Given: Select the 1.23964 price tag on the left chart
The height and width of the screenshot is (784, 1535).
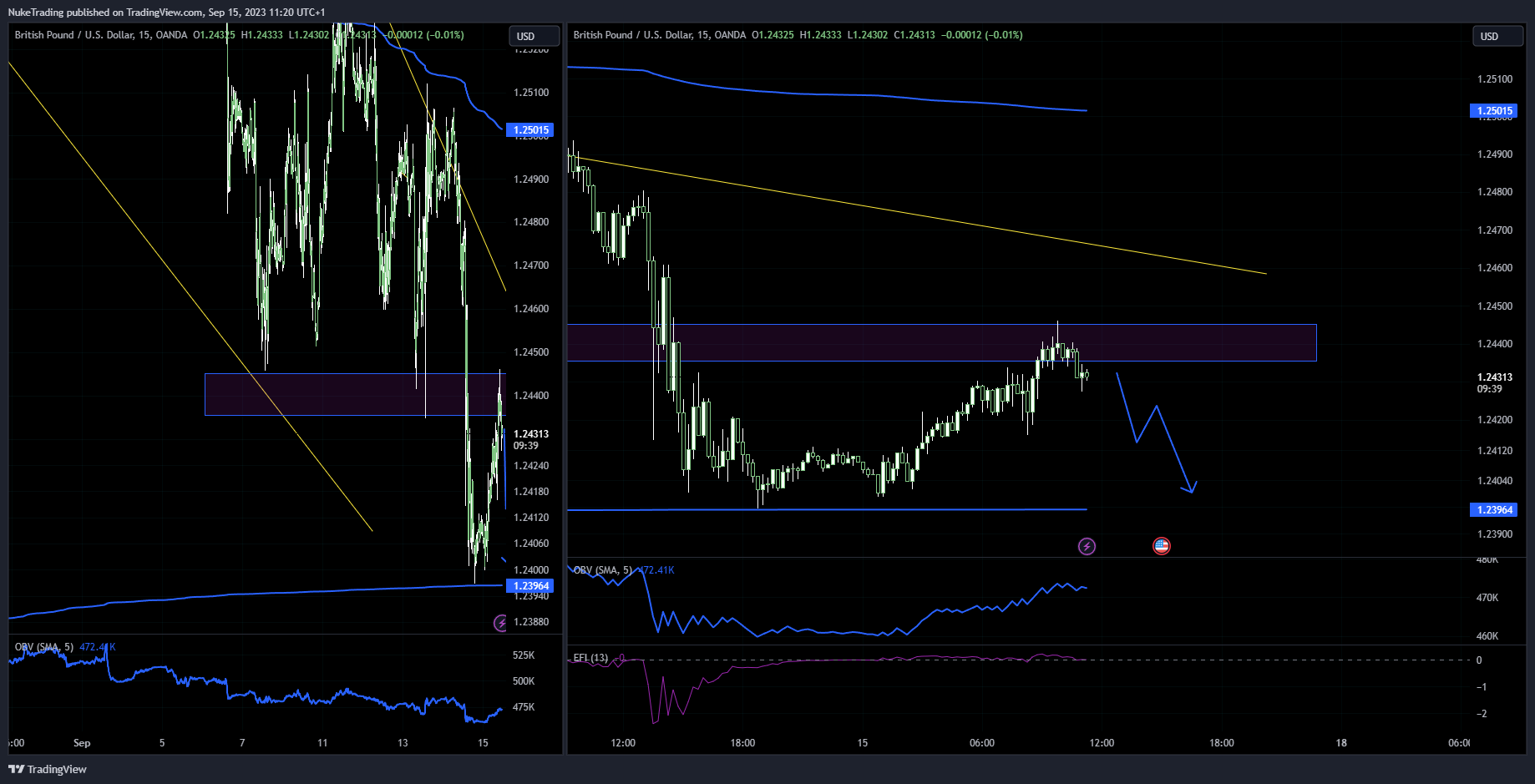Looking at the screenshot, I should point(530,585).
